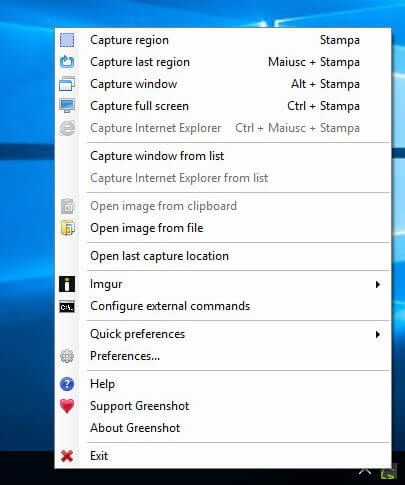405x485 pixels.
Task: Click the overlapping windows Capture window icon
Action: pos(67,84)
